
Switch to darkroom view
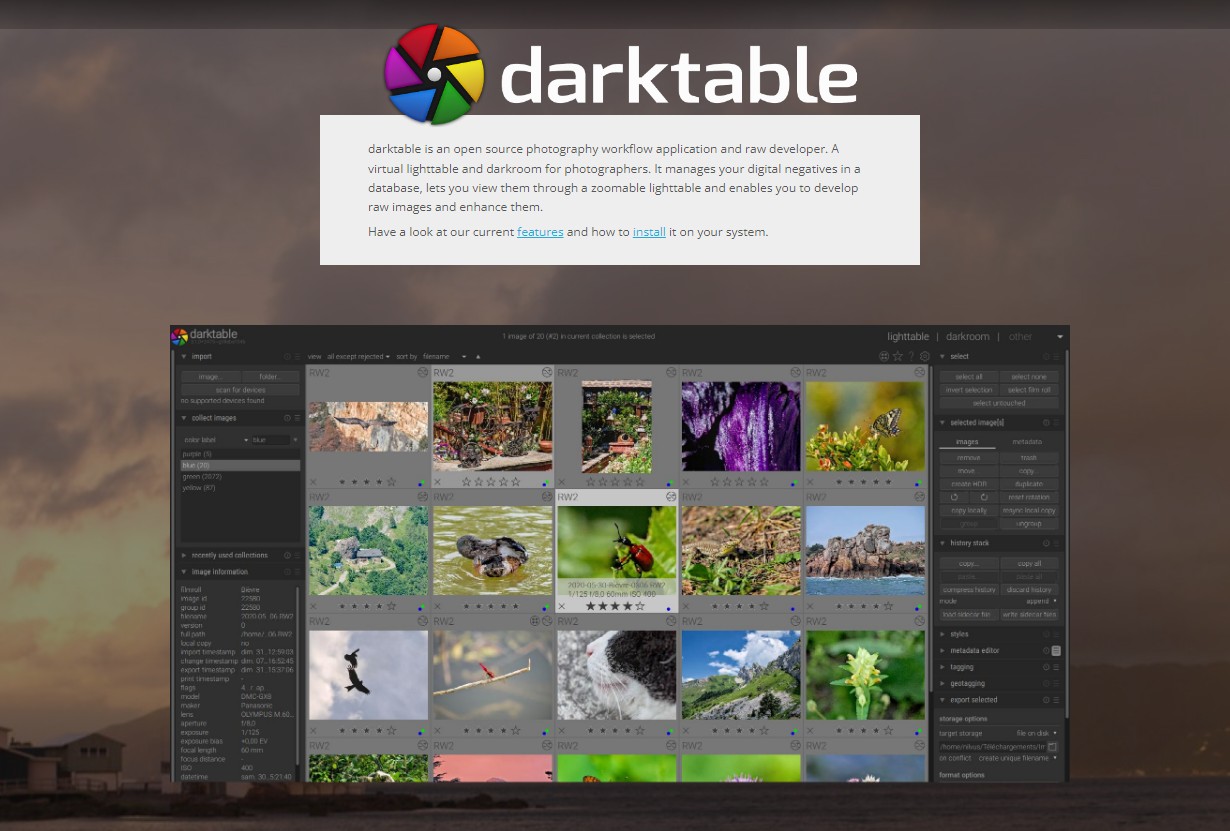pyautogui.click(x=968, y=337)
